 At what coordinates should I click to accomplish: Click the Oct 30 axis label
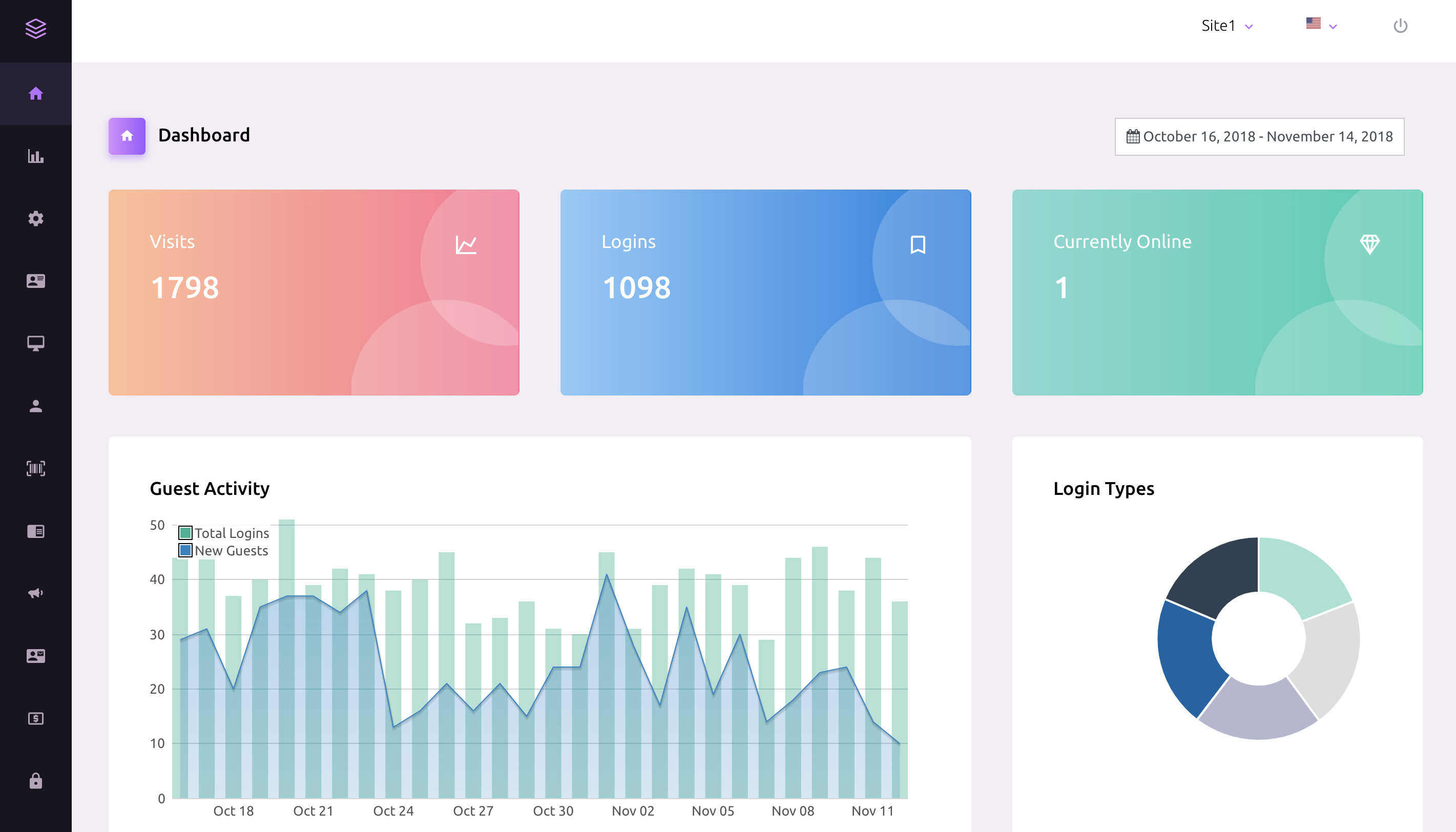pos(553,812)
